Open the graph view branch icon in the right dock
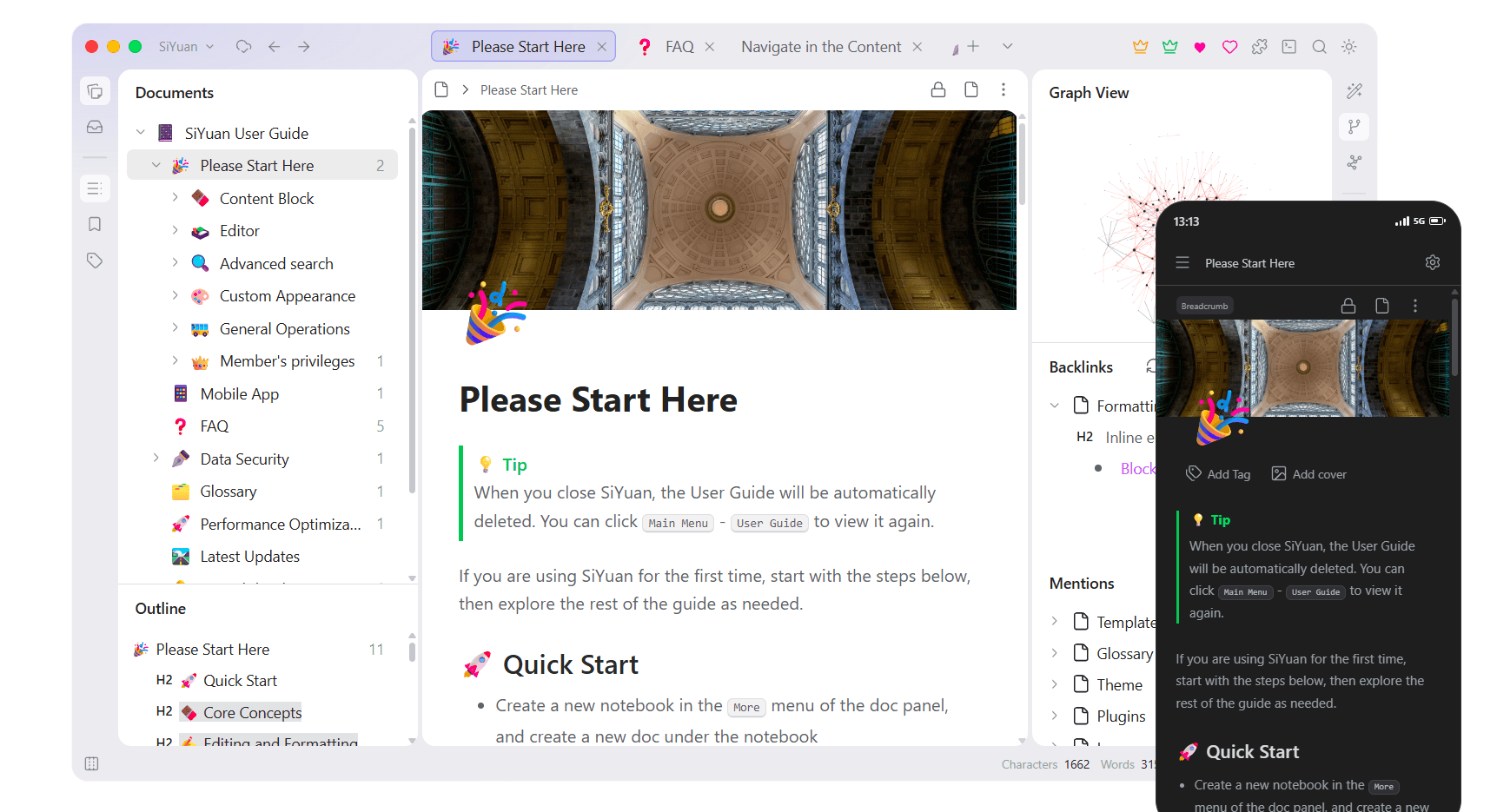 [x=1355, y=127]
